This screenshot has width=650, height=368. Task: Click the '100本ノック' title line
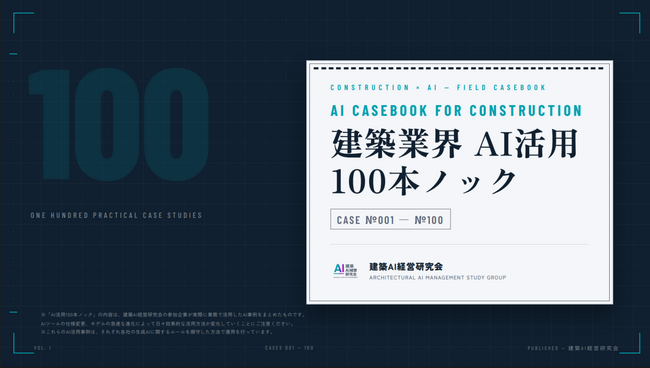pos(424,182)
